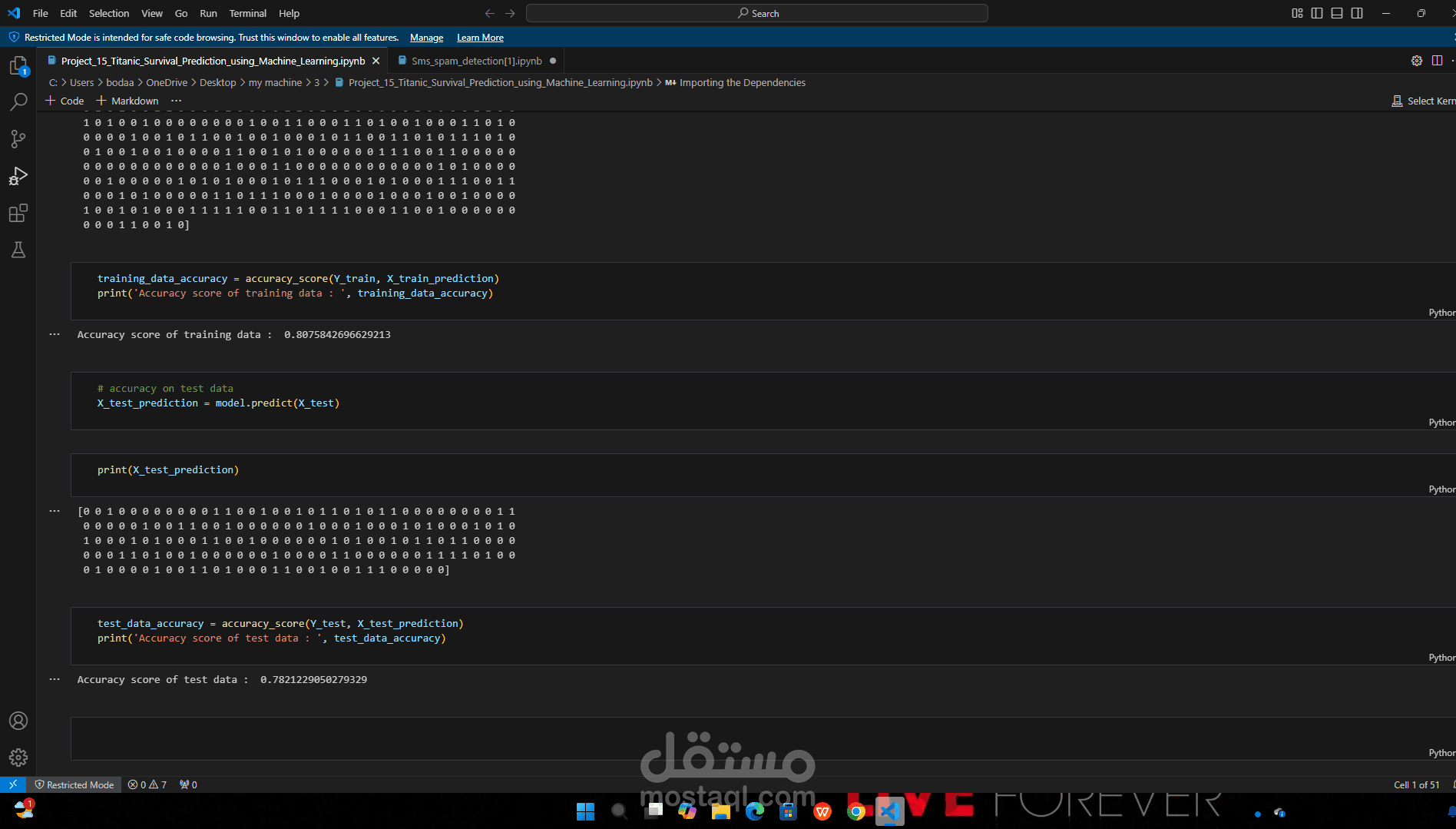Image resolution: width=1456 pixels, height=829 pixels.
Task: Close the Titanic Survival Prediction tab
Action: (376, 61)
